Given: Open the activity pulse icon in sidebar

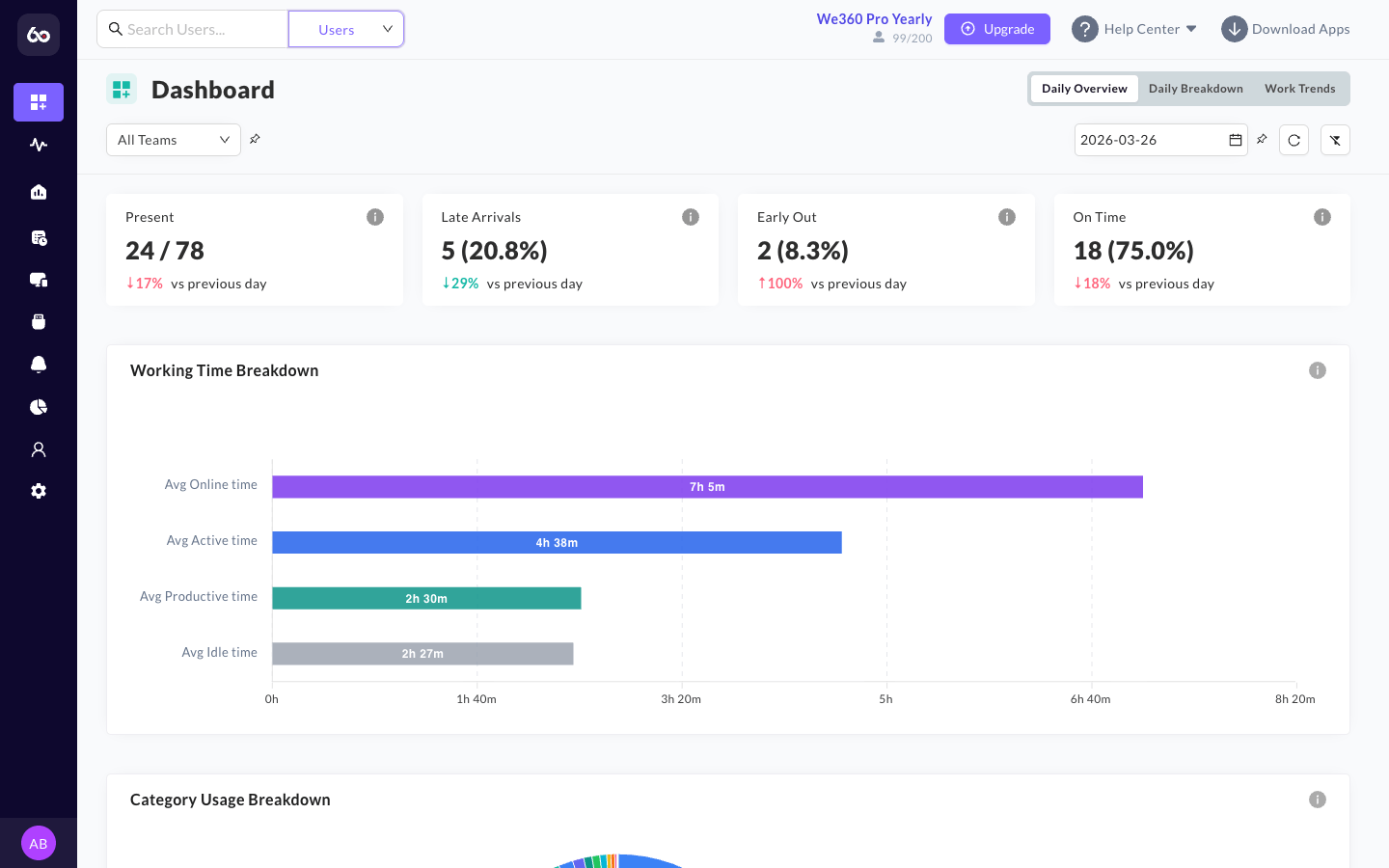Looking at the screenshot, I should [x=39, y=145].
